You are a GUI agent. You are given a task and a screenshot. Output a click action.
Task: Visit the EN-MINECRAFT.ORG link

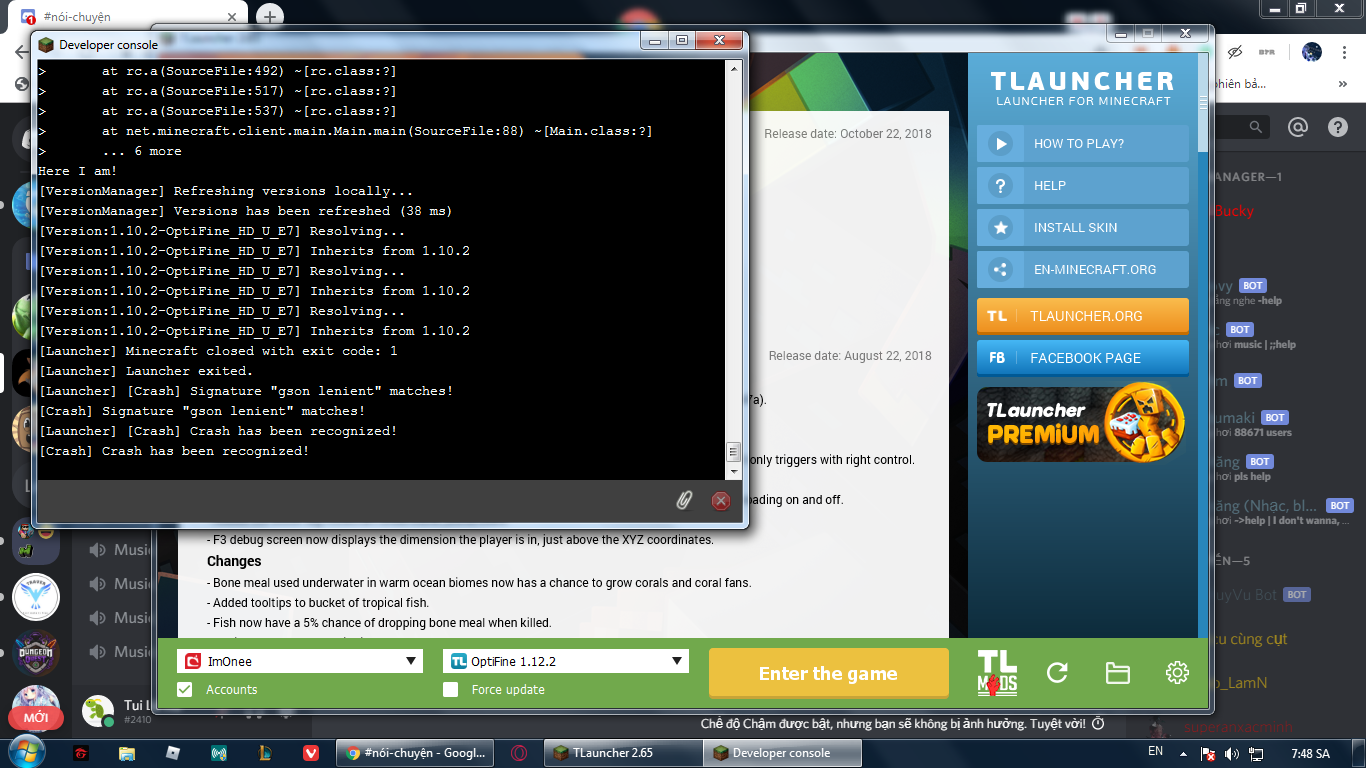[1083, 270]
